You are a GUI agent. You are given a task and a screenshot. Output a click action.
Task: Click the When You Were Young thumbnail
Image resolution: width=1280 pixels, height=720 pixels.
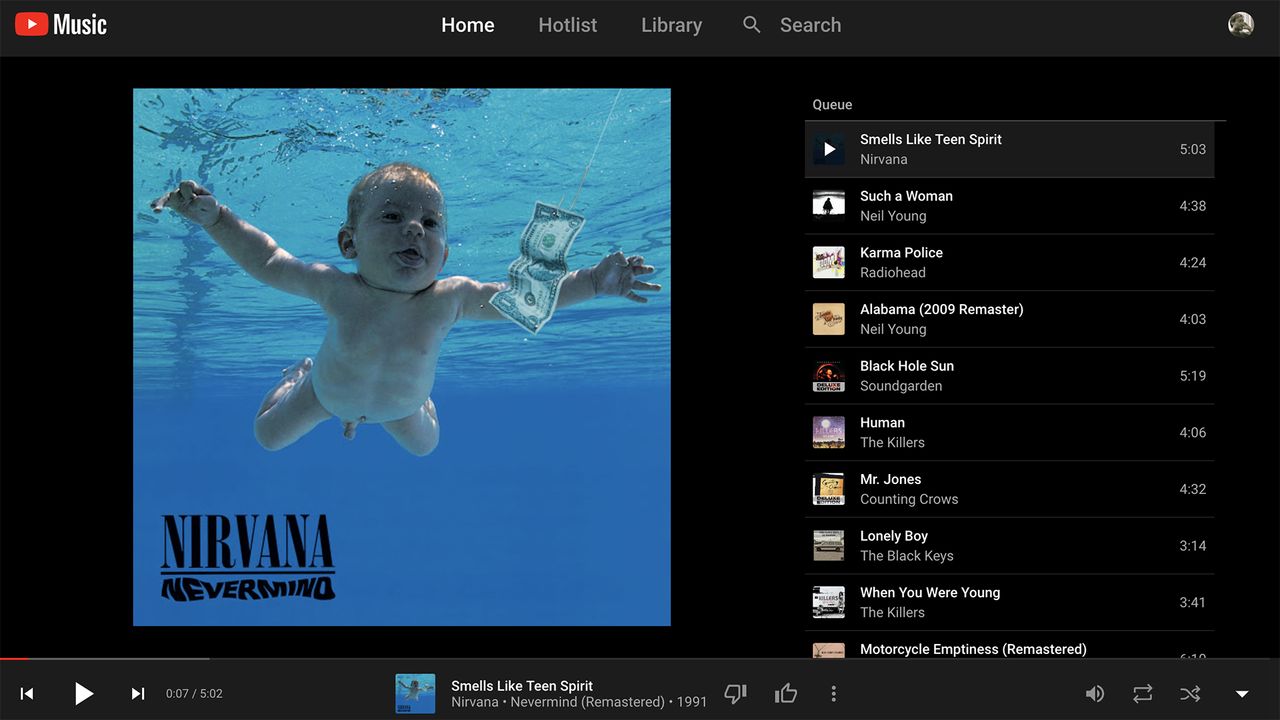point(829,602)
